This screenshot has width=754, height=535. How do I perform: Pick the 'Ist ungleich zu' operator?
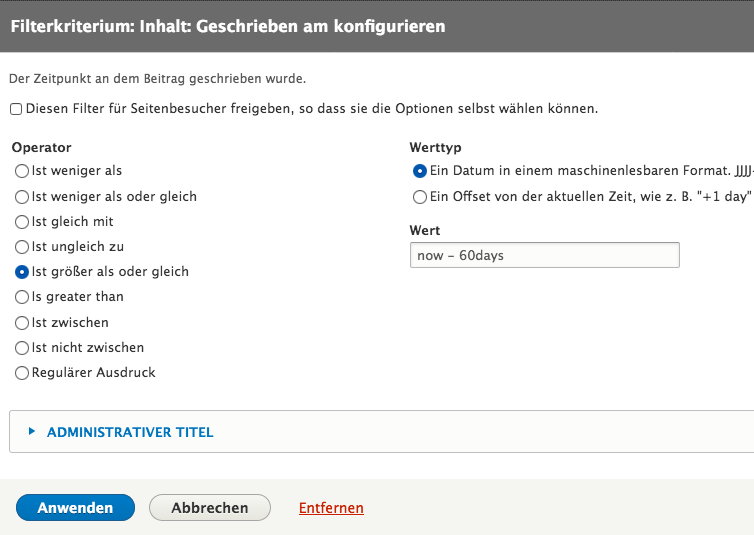tap(22, 247)
